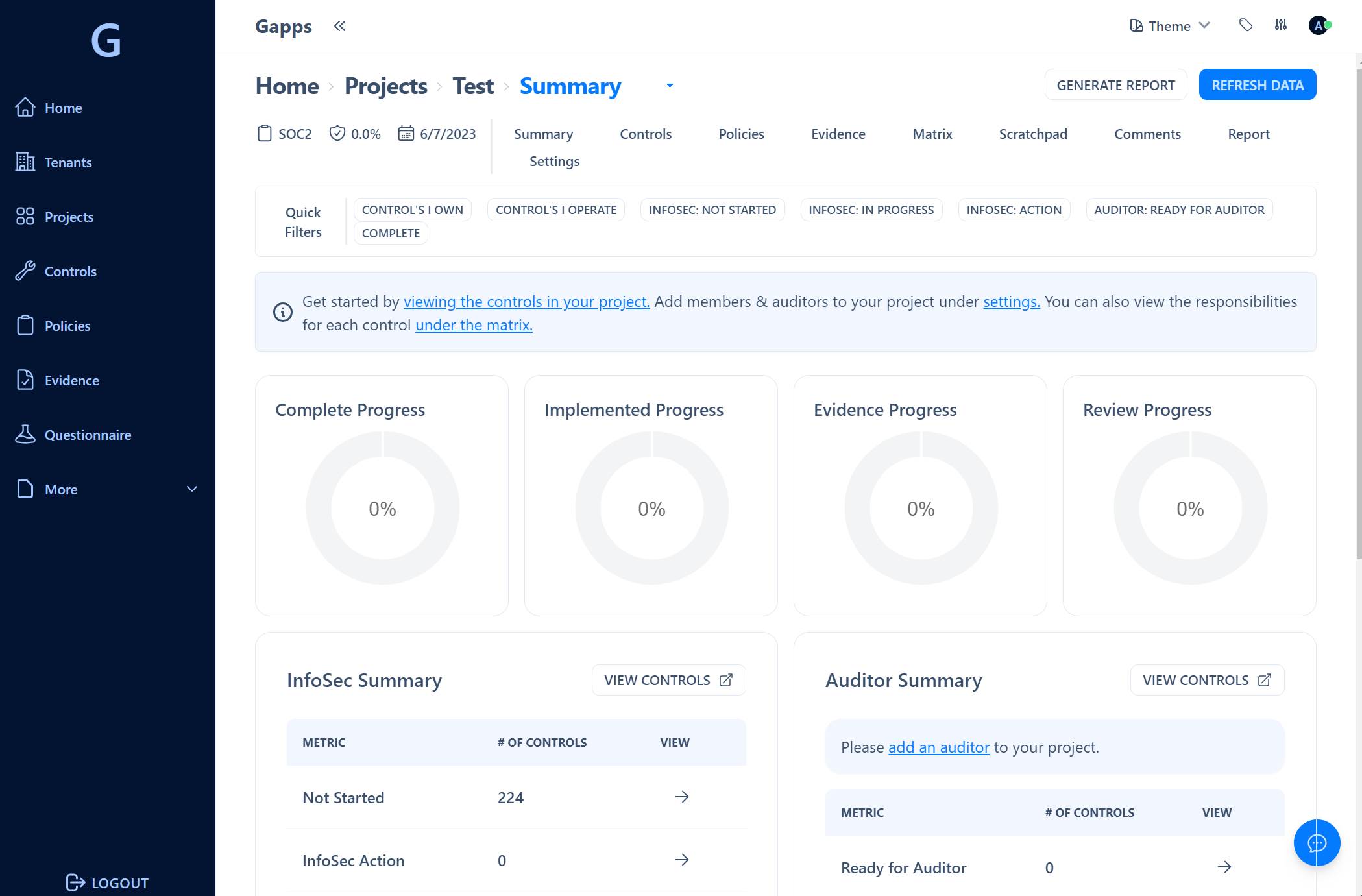Toggle the Control's I Own quick filter
1362x896 pixels.
(x=412, y=210)
